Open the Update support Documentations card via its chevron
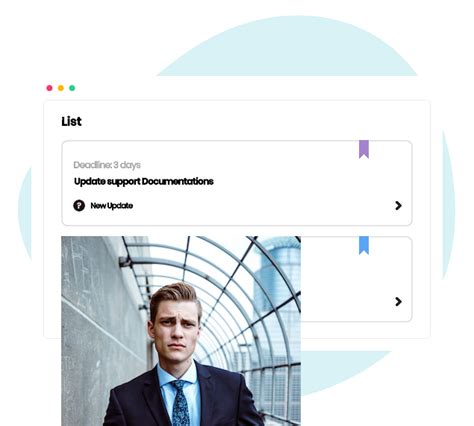Image resolution: width=474 pixels, height=426 pixels. point(398,205)
